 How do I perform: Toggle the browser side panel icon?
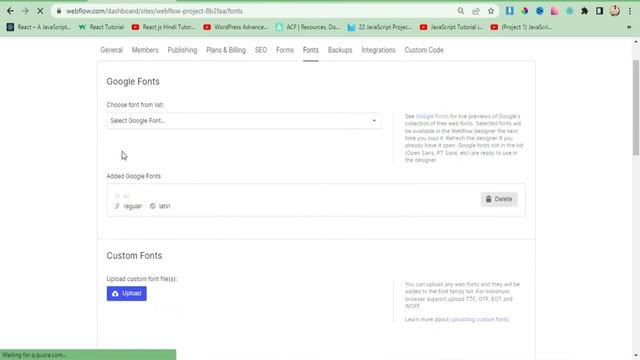(x=599, y=11)
